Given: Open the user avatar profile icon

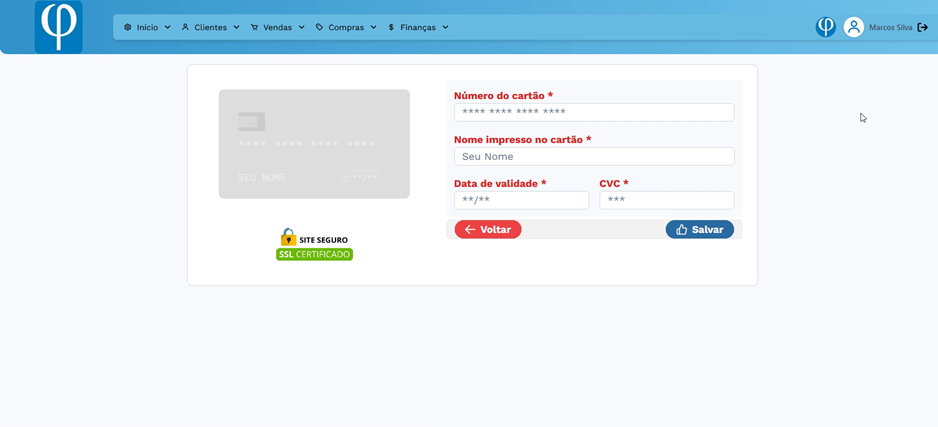Looking at the screenshot, I should (x=853, y=27).
